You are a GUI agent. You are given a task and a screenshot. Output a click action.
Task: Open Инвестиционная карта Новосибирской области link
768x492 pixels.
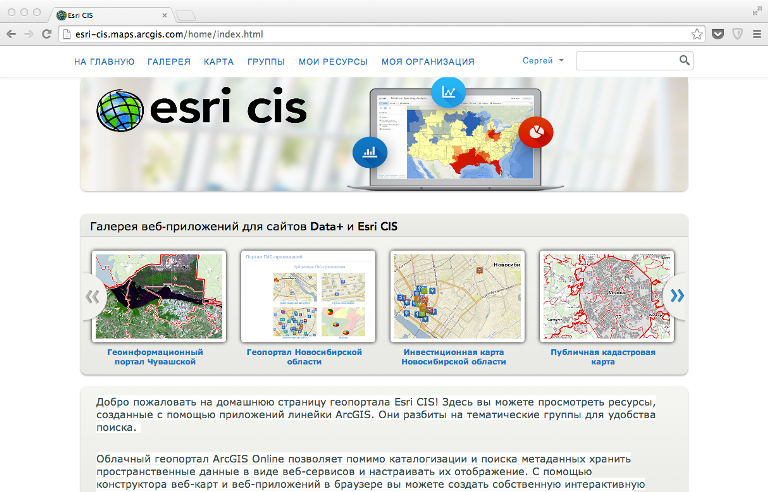pyautogui.click(x=454, y=357)
